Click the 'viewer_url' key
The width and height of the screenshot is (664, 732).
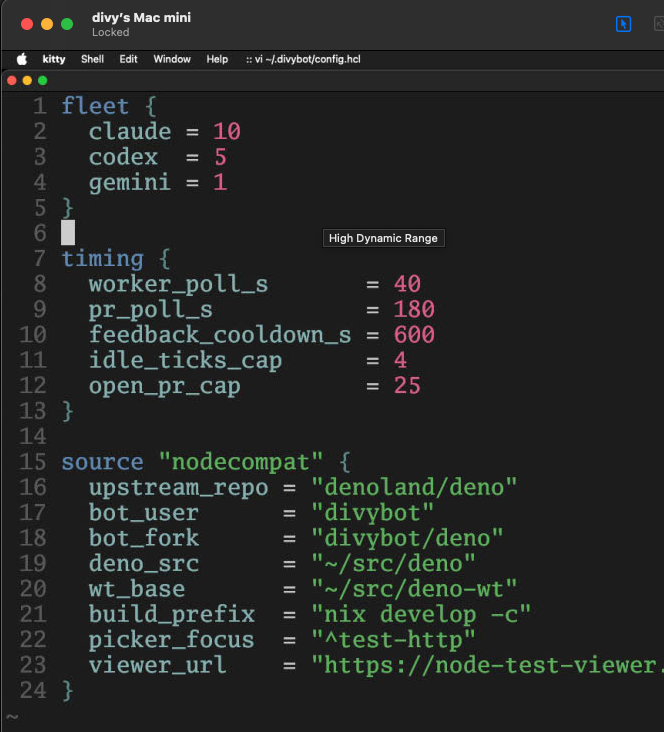[158, 665]
